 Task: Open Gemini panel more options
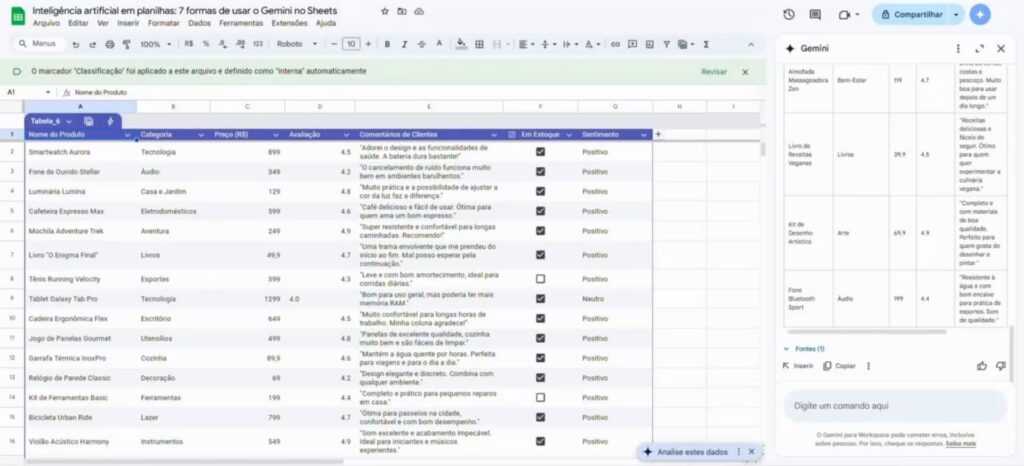(x=958, y=48)
